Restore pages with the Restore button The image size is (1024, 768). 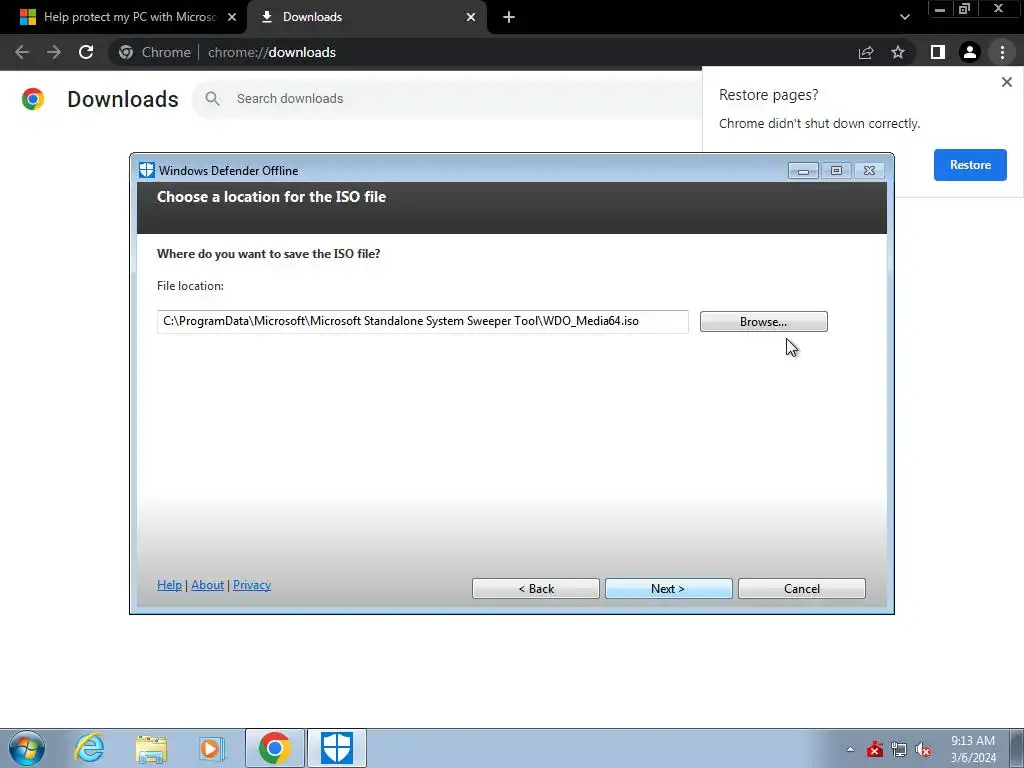click(970, 165)
